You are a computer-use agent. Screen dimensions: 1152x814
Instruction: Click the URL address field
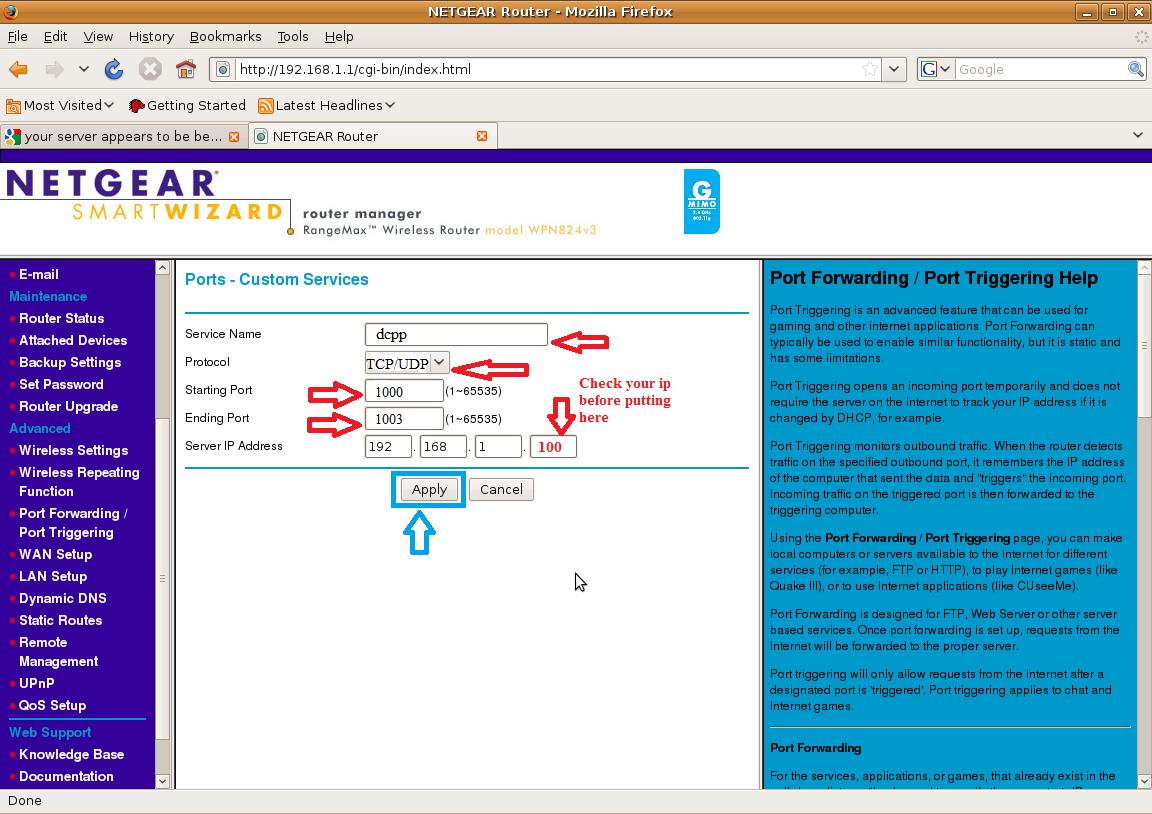547,69
